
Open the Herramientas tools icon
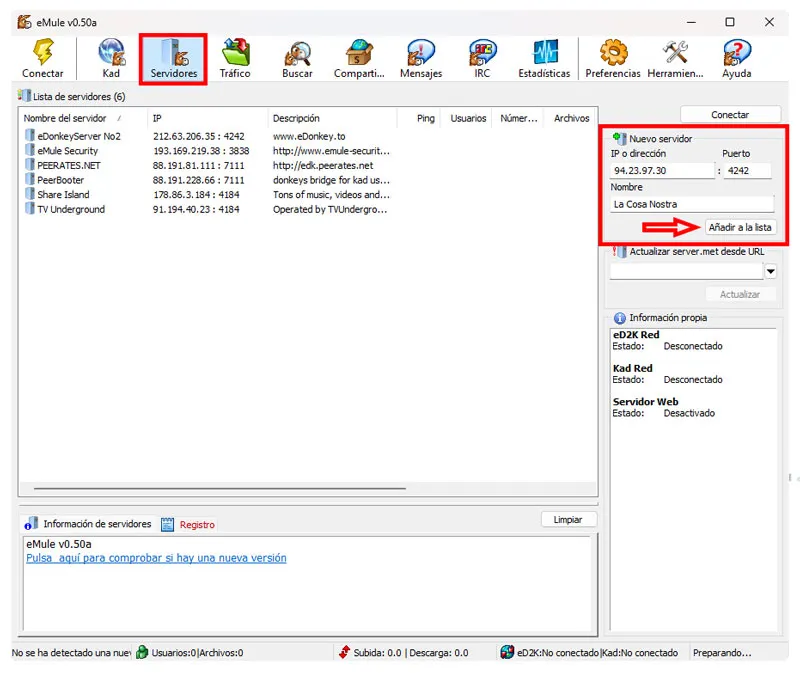(x=674, y=57)
